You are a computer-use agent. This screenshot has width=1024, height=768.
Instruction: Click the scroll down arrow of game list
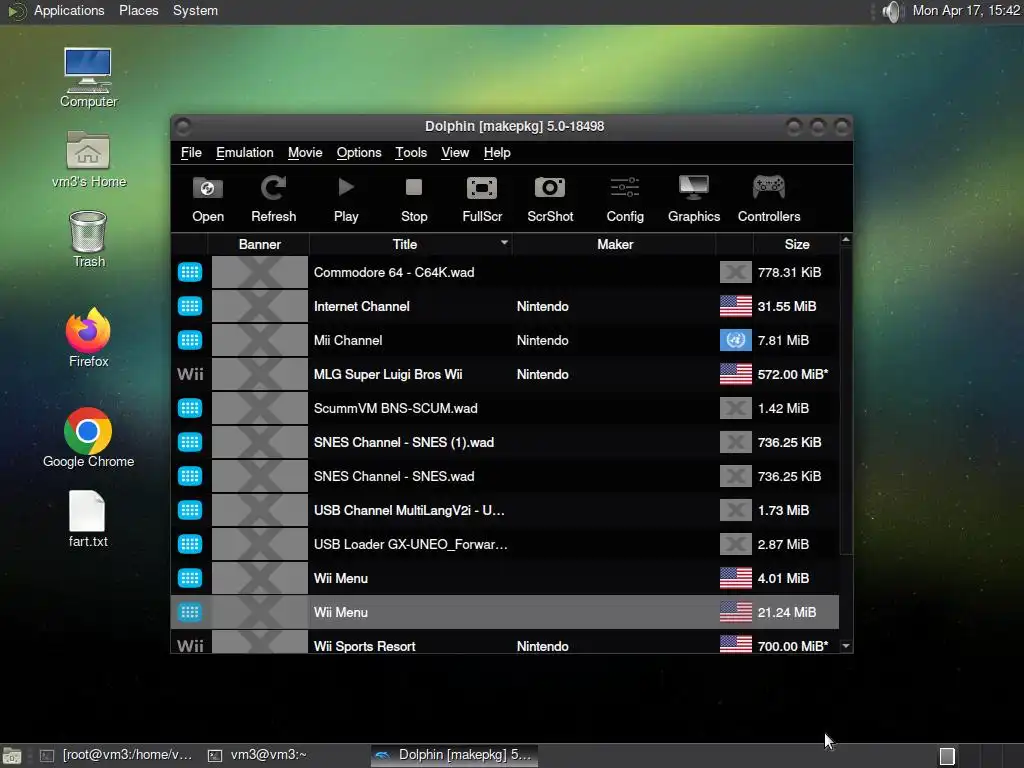(x=846, y=646)
